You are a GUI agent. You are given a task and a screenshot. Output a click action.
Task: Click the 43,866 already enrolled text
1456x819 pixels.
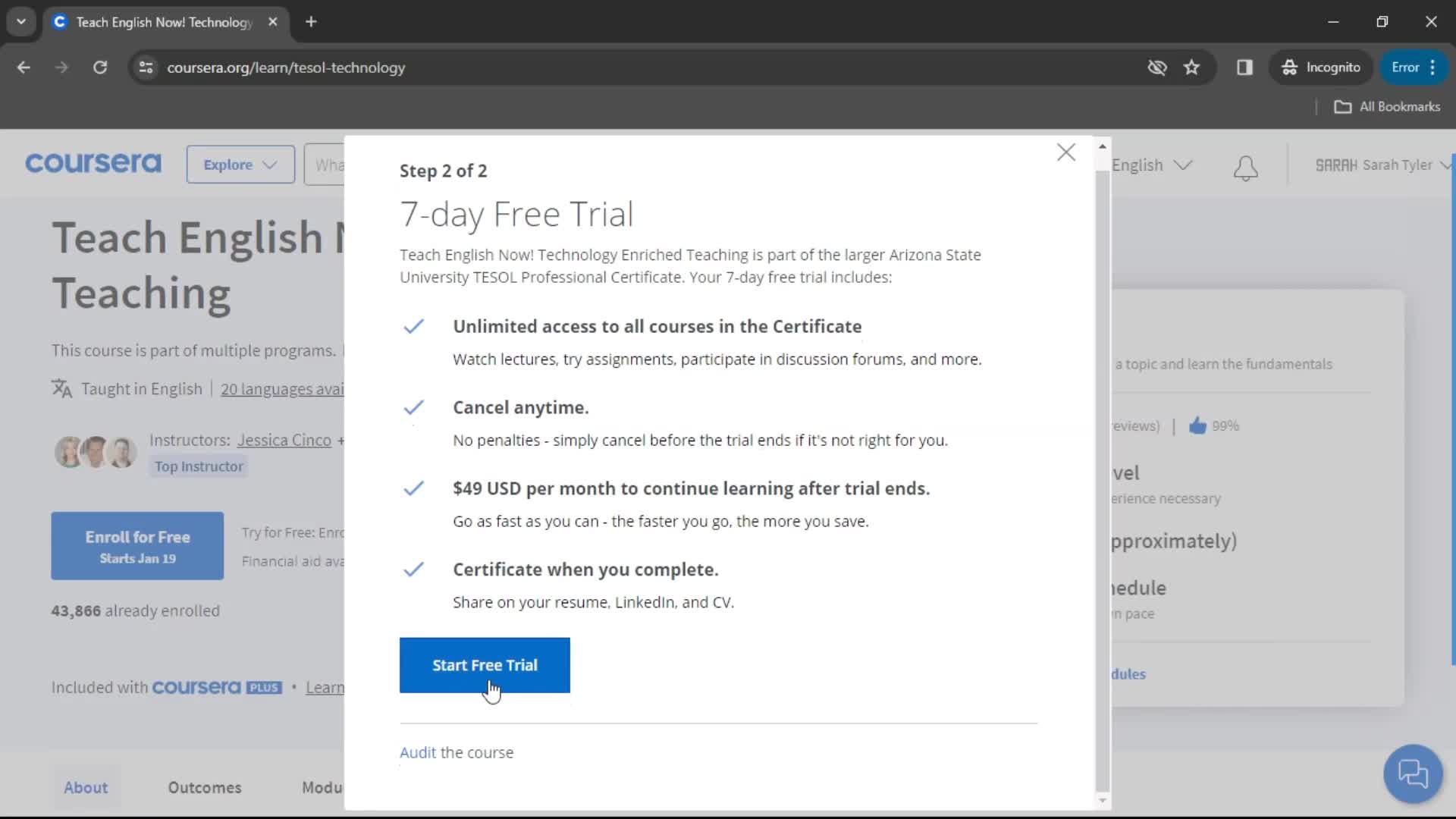click(x=135, y=610)
